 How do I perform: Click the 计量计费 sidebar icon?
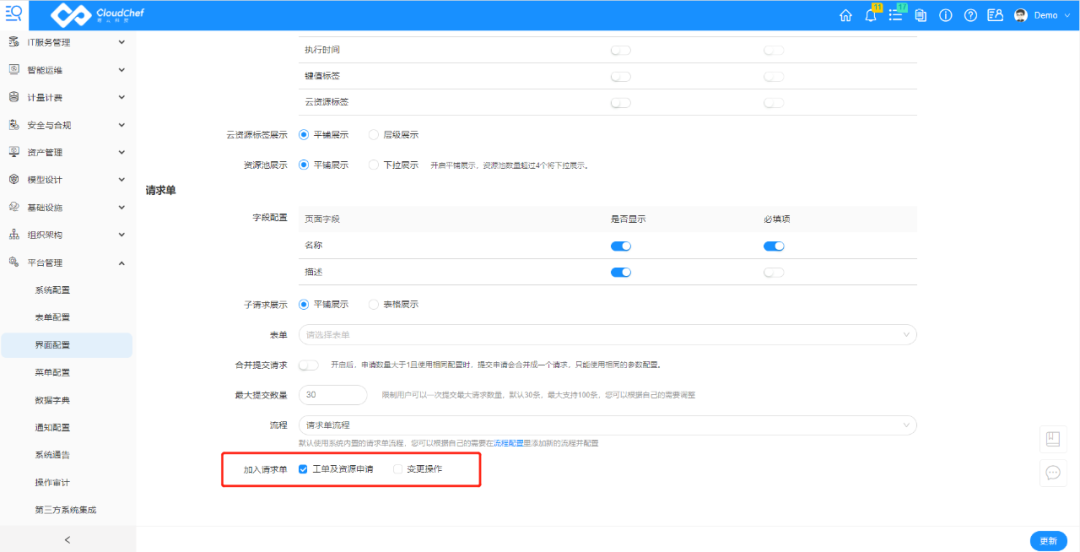coord(13,97)
